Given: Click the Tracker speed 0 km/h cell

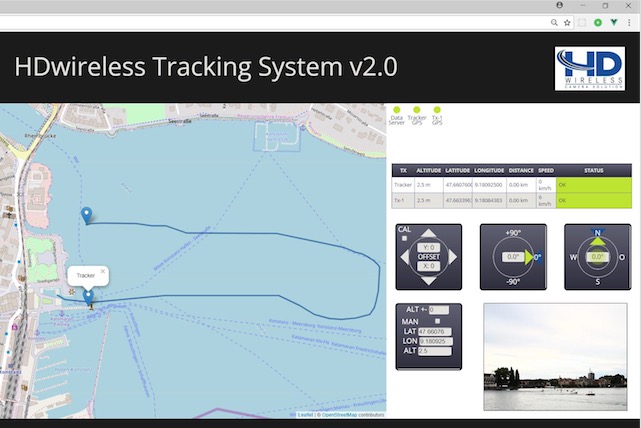Looking at the screenshot, I should [x=546, y=185].
